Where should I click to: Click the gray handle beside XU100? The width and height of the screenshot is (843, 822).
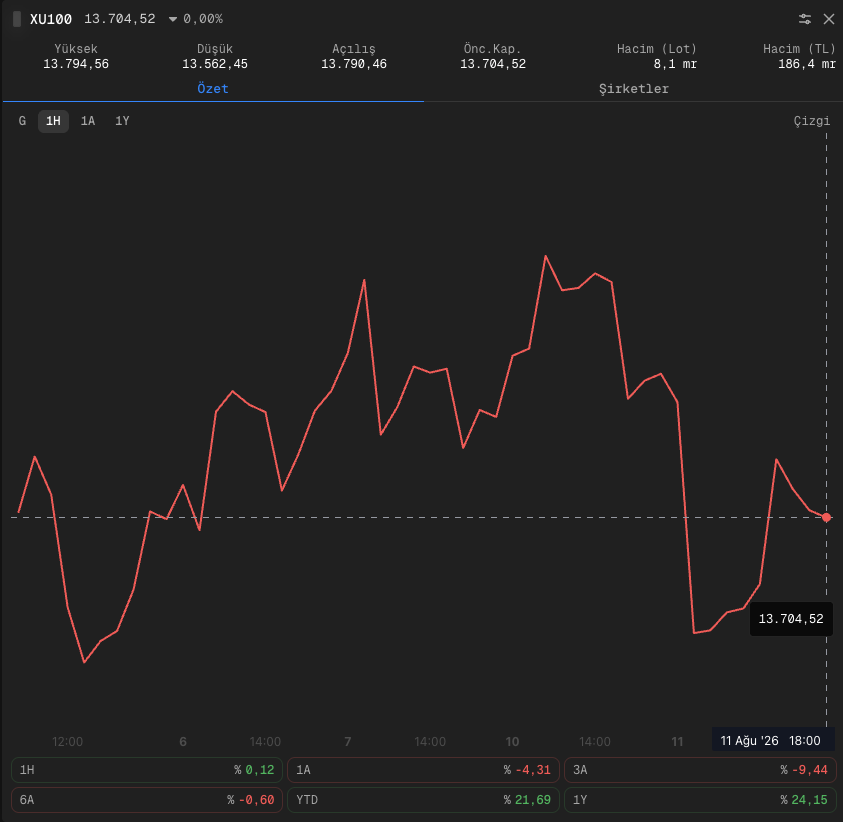click(x=17, y=19)
